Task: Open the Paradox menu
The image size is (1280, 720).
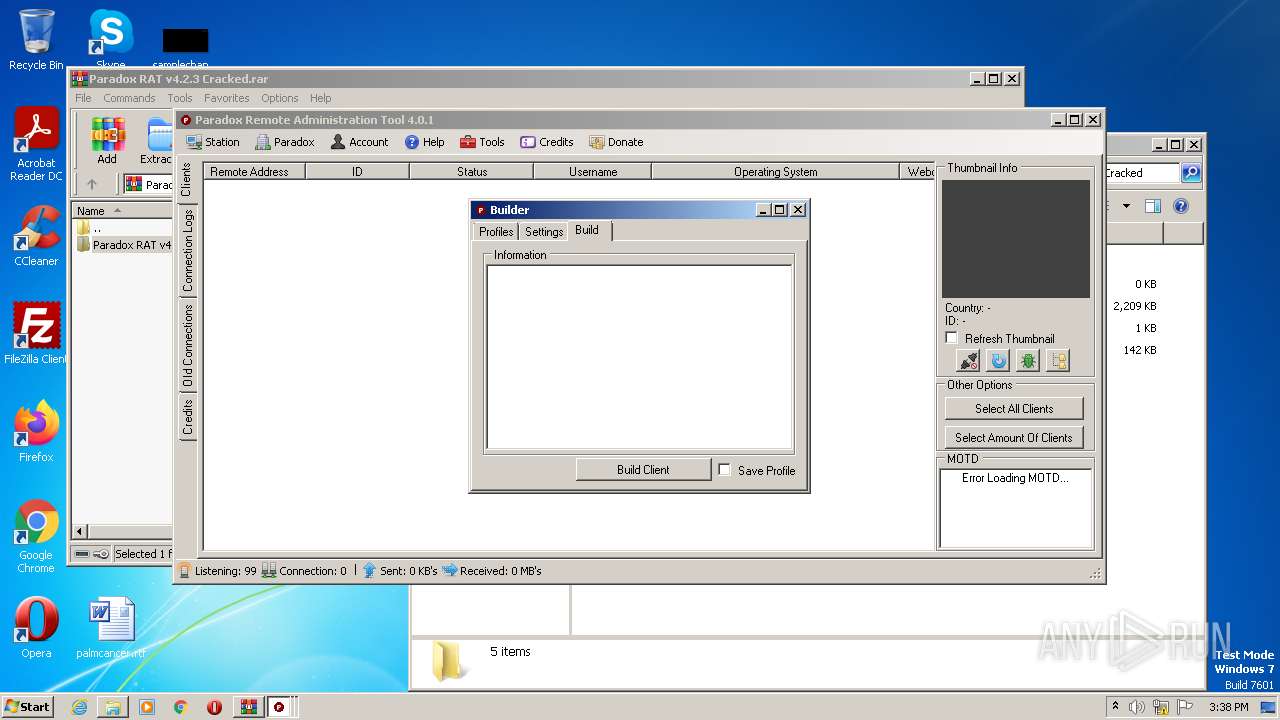Action: 285,142
